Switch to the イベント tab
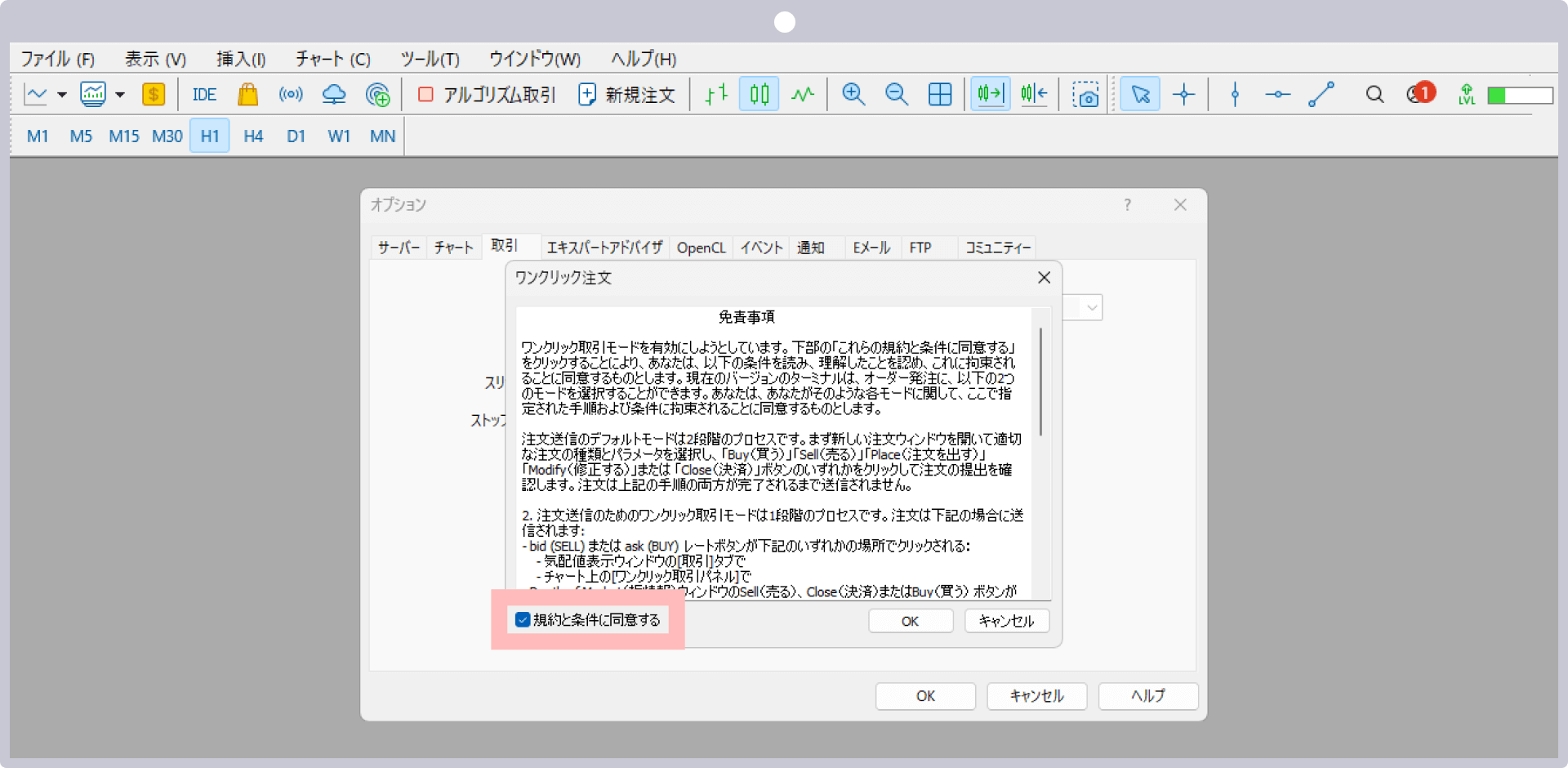This screenshot has width=1568, height=768. point(761,248)
